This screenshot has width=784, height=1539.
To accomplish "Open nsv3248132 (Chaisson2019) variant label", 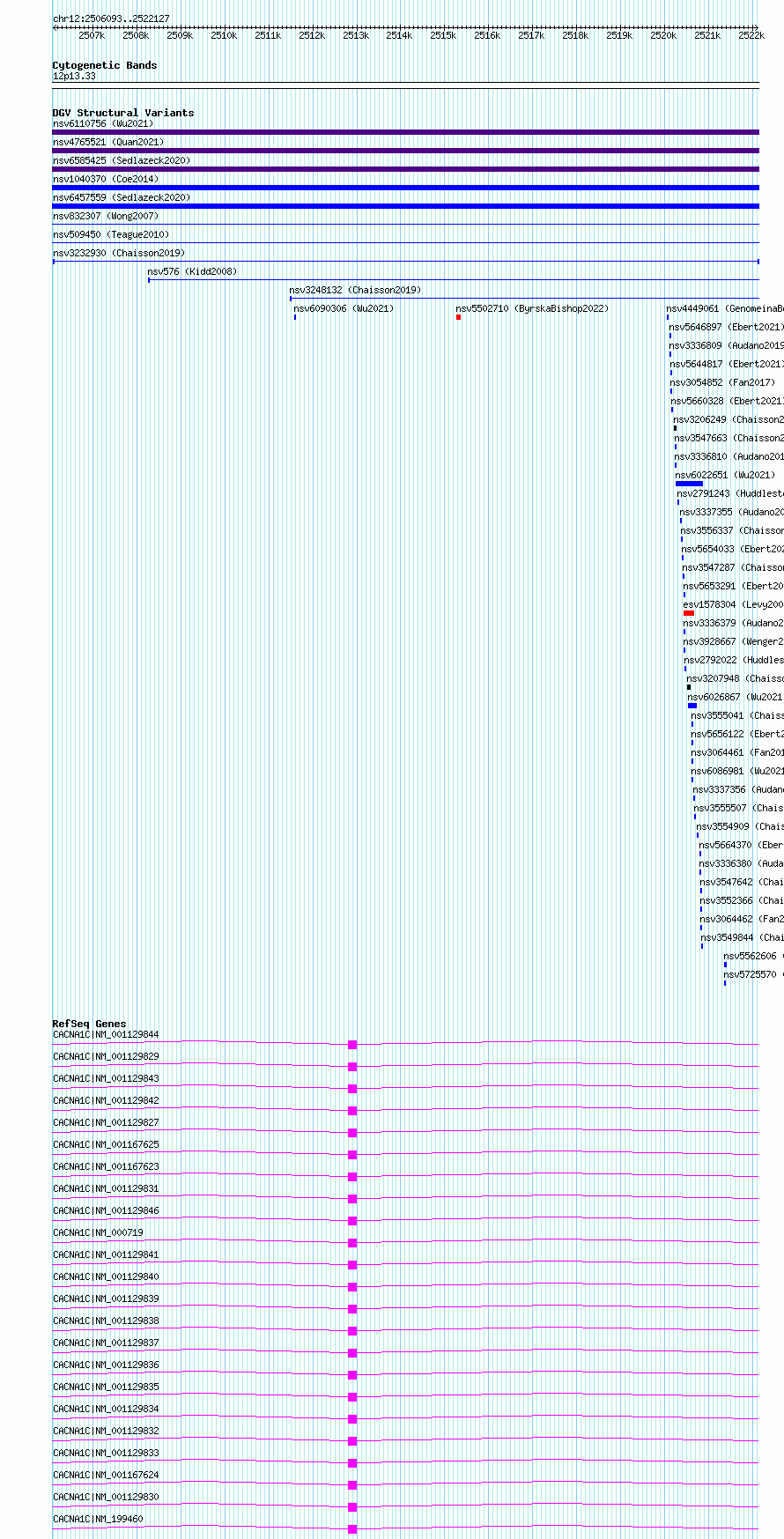I will click(x=356, y=291).
